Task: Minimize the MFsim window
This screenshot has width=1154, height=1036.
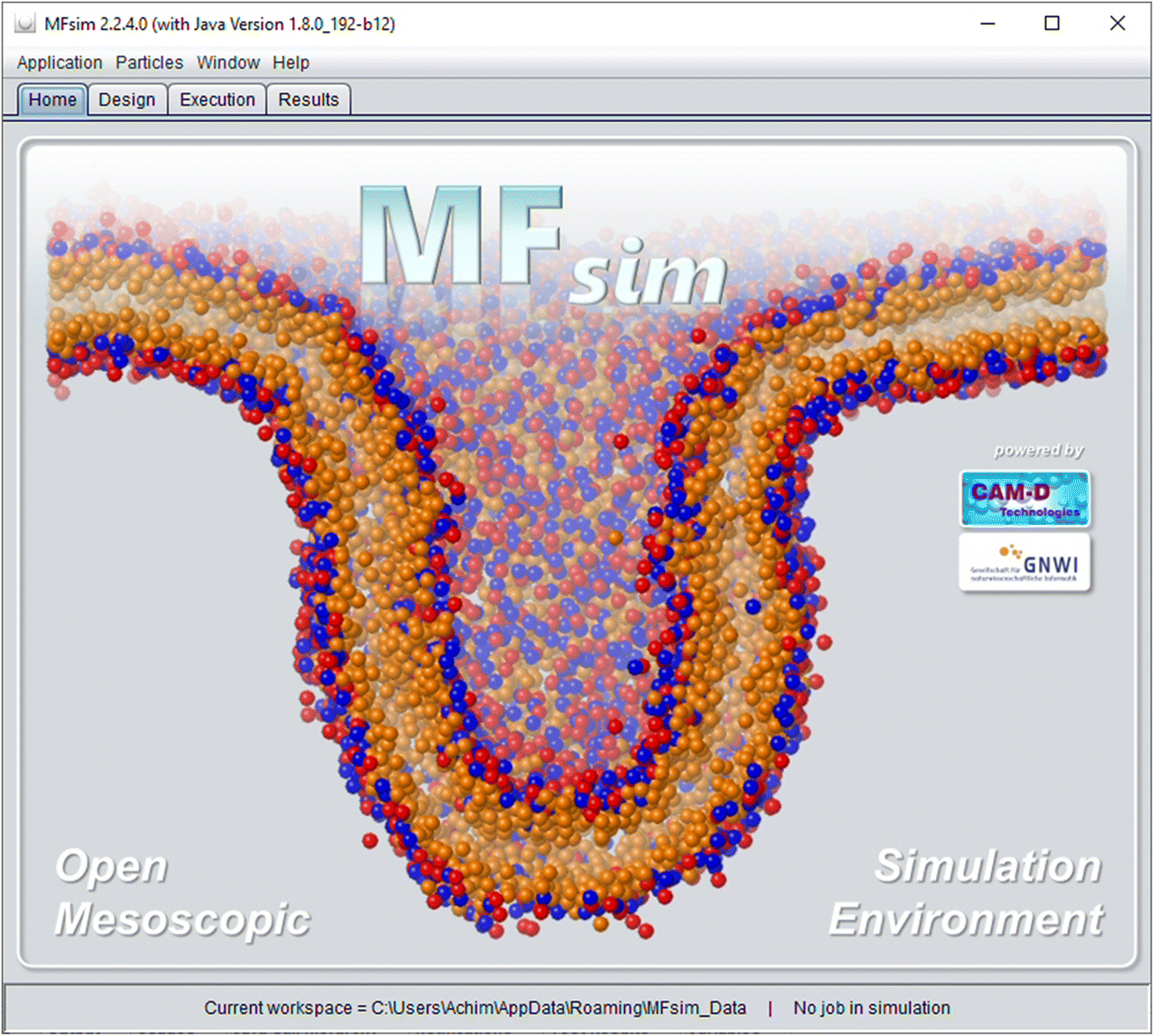Action: 988,24
